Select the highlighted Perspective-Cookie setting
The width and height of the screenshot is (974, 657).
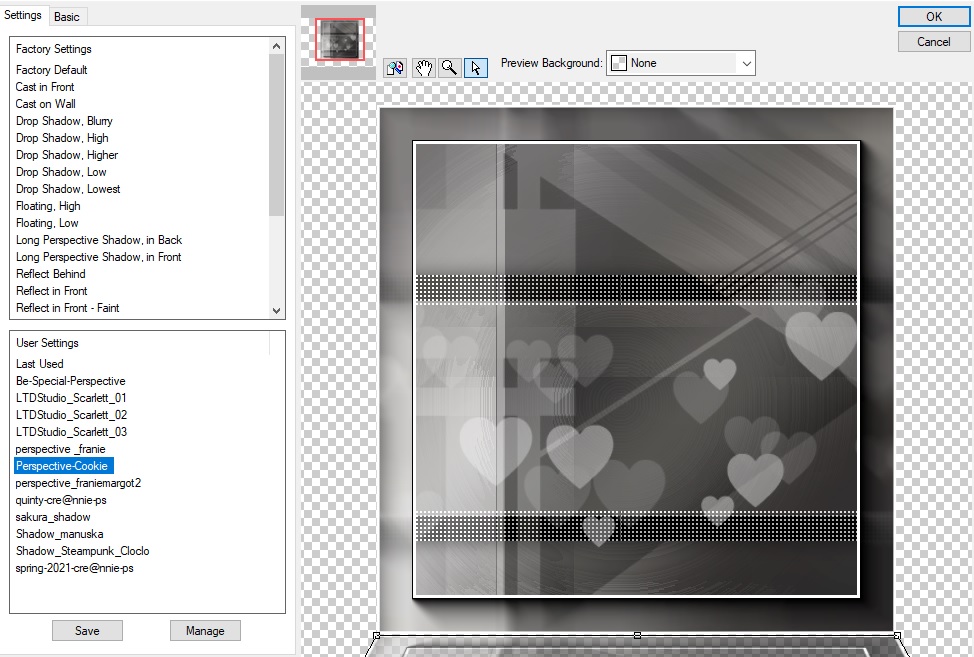click(x=64, y=466)
